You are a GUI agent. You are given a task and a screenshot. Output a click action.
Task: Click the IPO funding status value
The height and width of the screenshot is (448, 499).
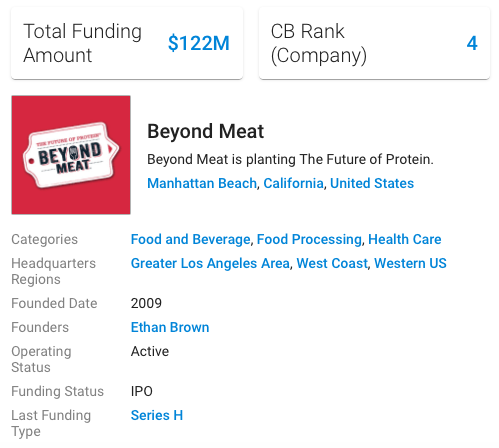pos(142,391)
